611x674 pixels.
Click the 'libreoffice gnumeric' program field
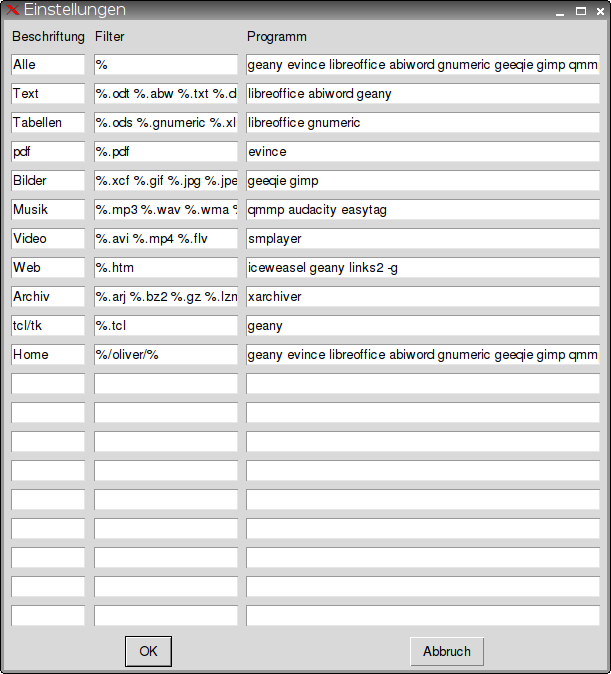(x=423, y=123)
